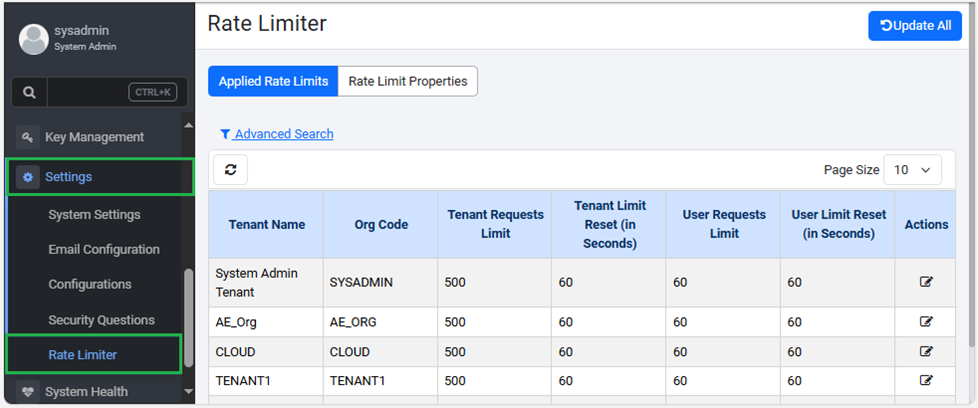Select the Applied Rate Limits tab
The width and height of the screenshot is (978, 408).
273,81
